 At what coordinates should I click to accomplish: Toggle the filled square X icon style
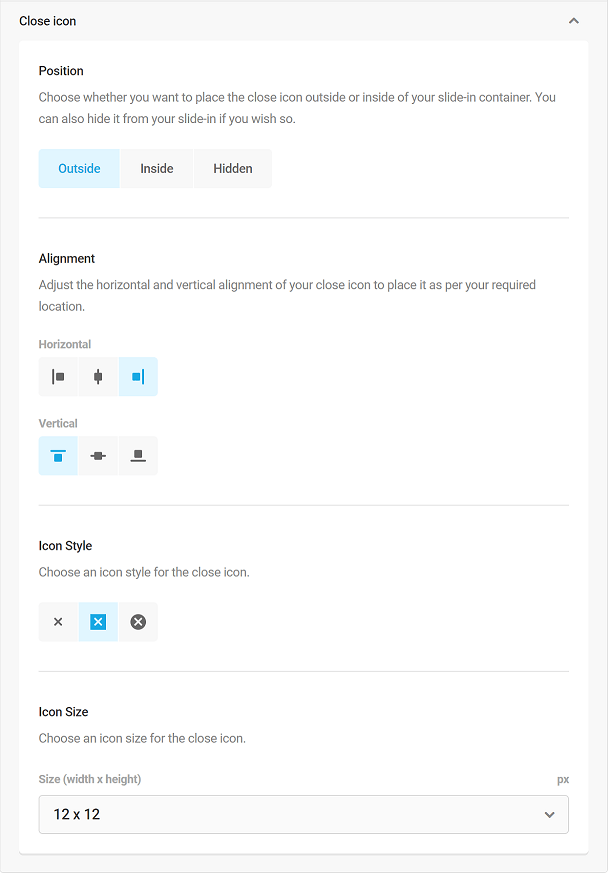click(97, 621)
